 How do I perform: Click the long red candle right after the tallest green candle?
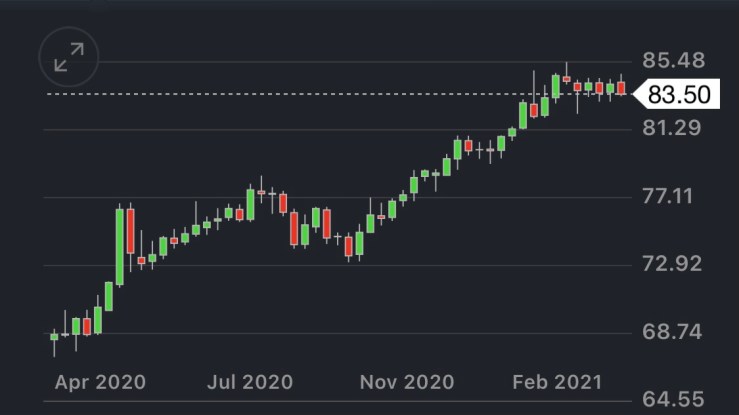pos(130,231)
